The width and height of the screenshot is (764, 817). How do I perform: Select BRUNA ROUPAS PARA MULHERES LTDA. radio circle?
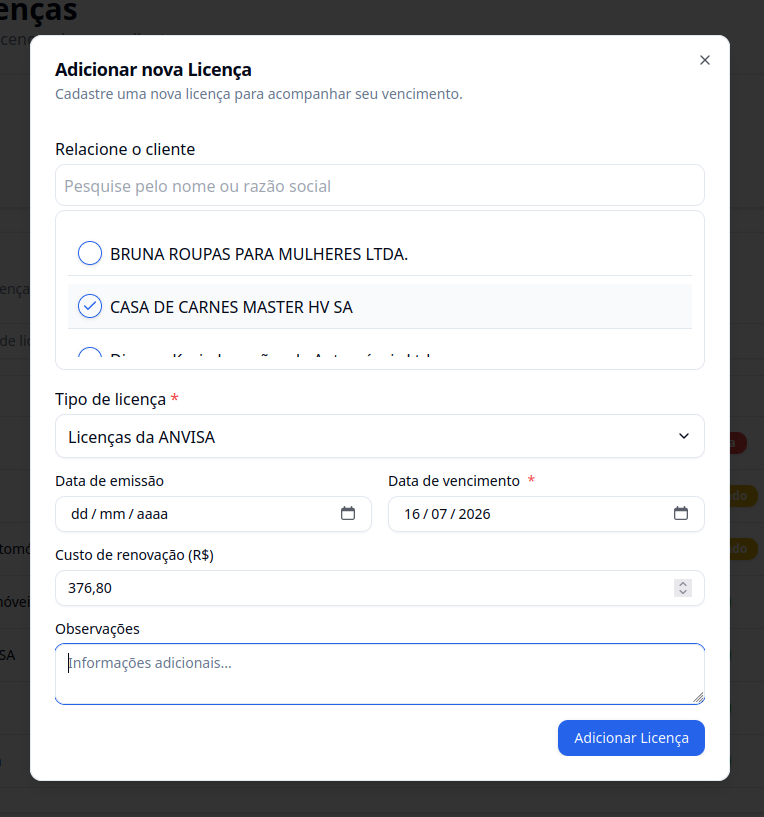click(x=90, y=253)
